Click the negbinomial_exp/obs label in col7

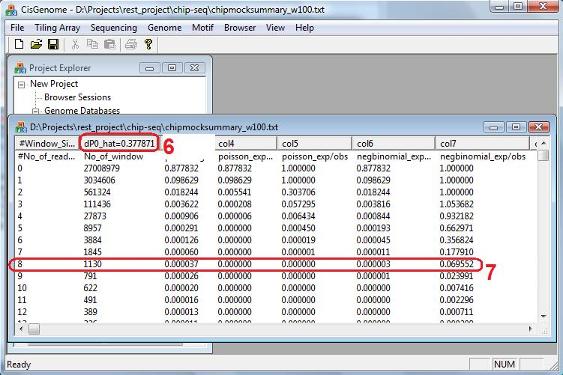coord(483,157)
